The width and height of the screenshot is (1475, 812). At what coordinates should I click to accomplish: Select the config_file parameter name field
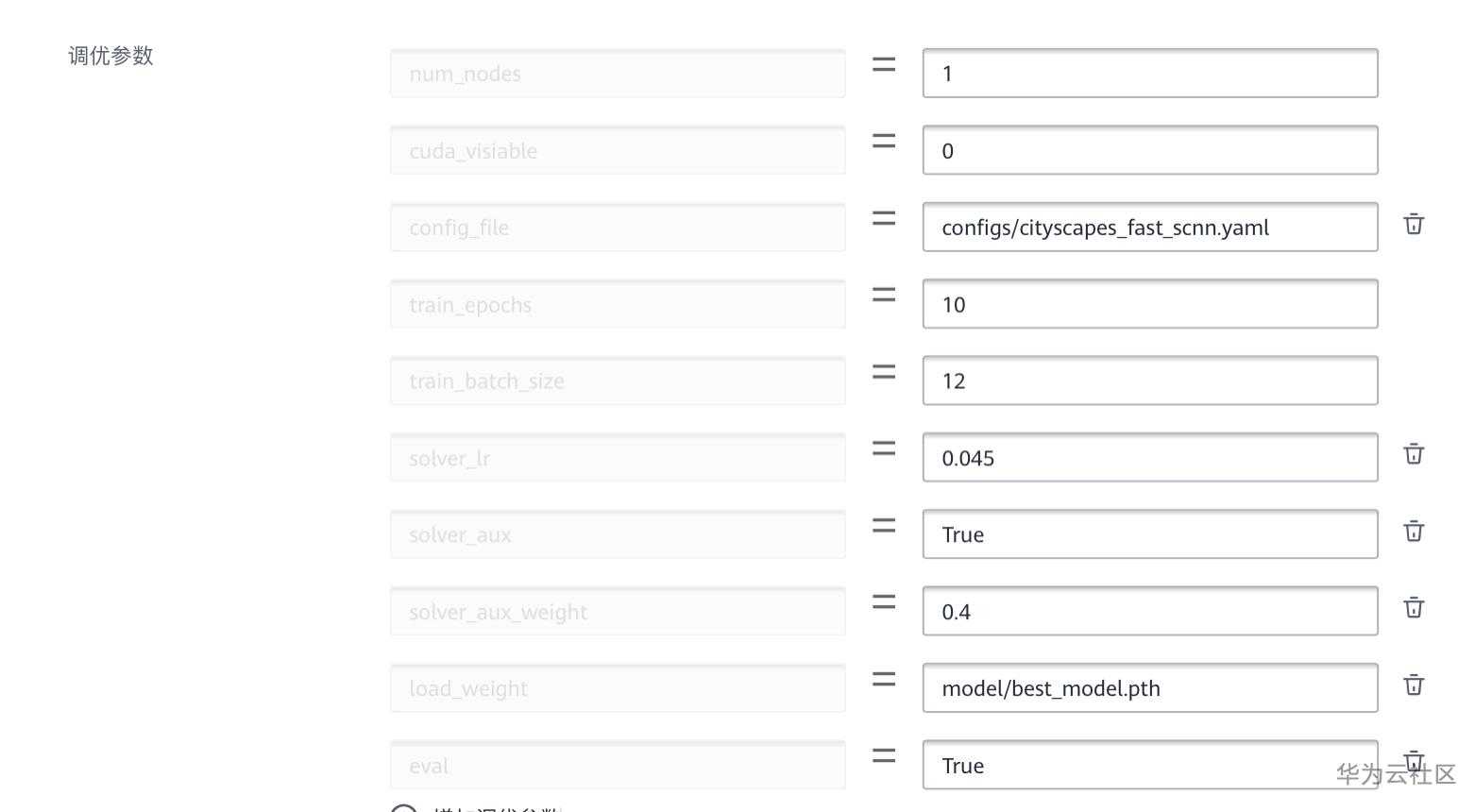click(x=618, y=228)
